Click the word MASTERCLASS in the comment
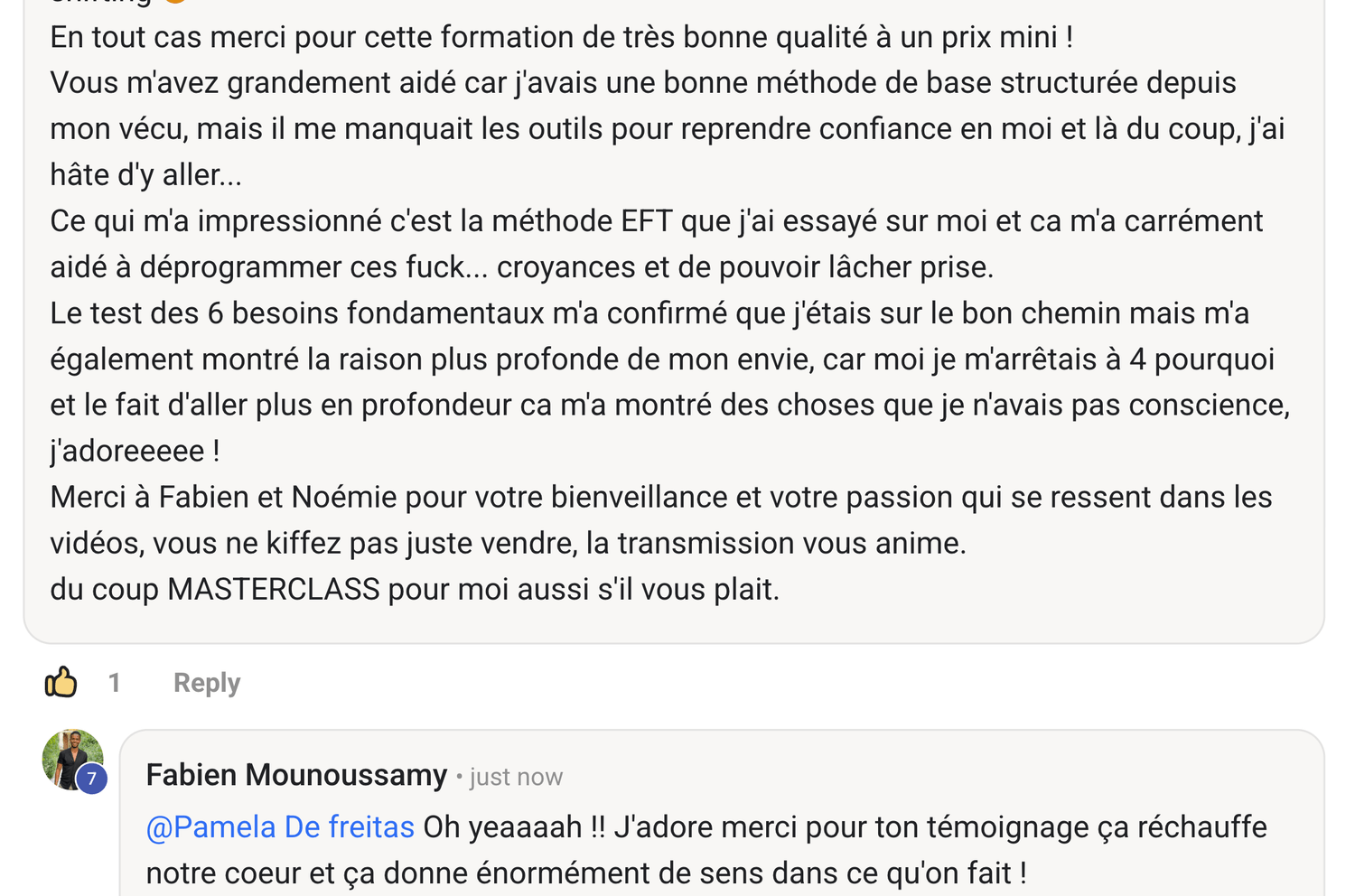 274,590
